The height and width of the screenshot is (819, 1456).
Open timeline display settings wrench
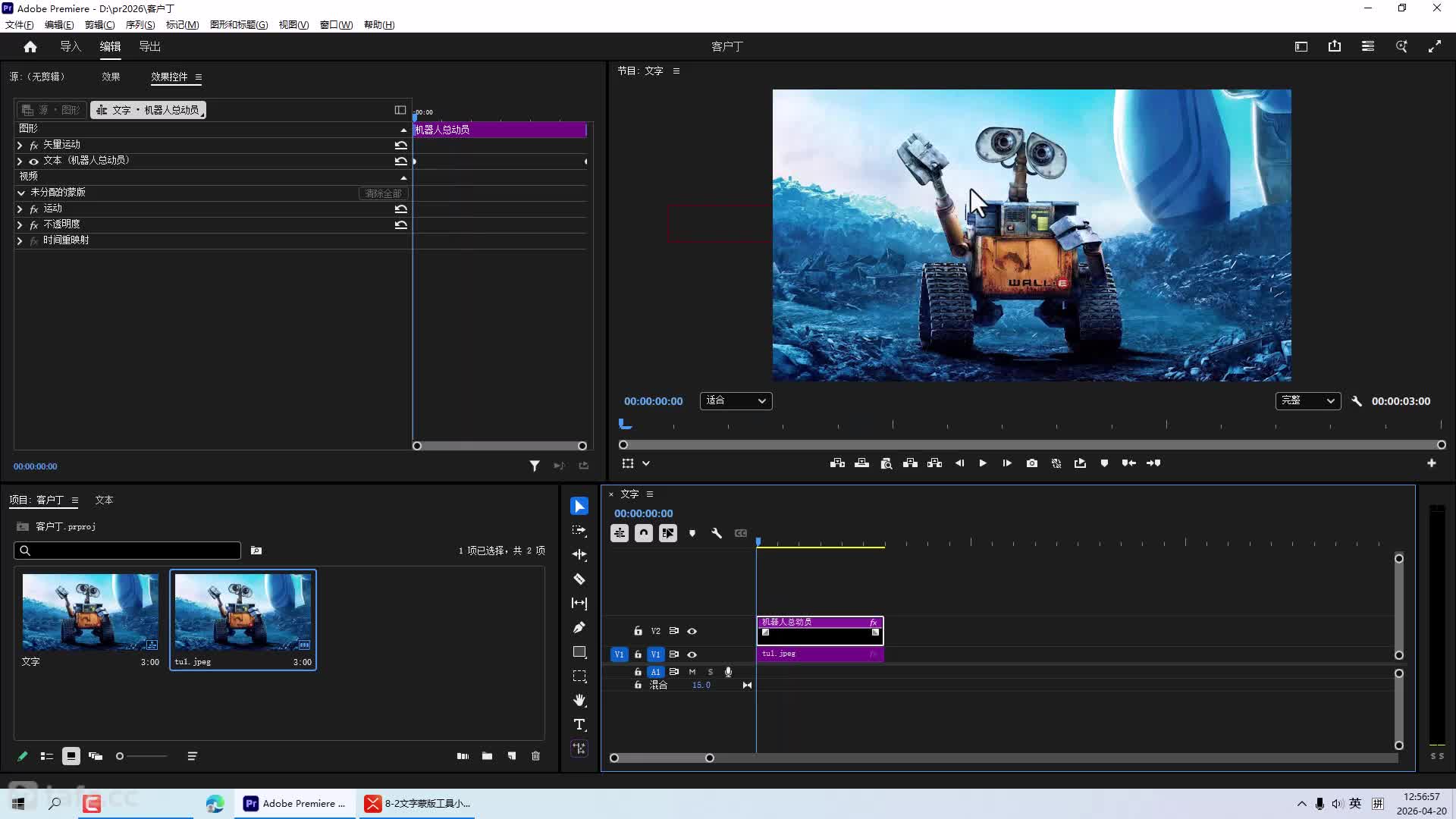click(x=717, y=533)
